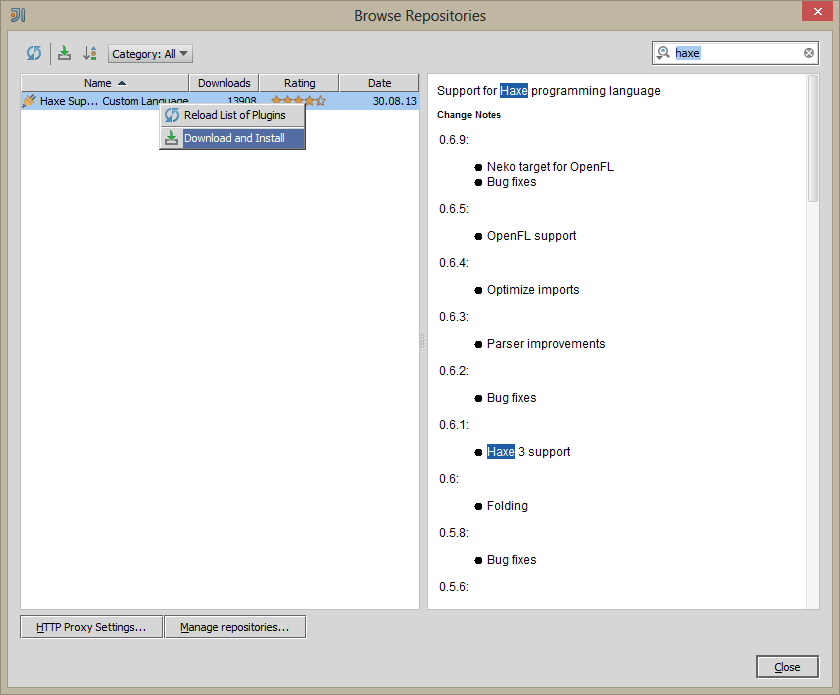
Task: Click the rating stars of the Haxe plugin
Action: coord(297,100)
